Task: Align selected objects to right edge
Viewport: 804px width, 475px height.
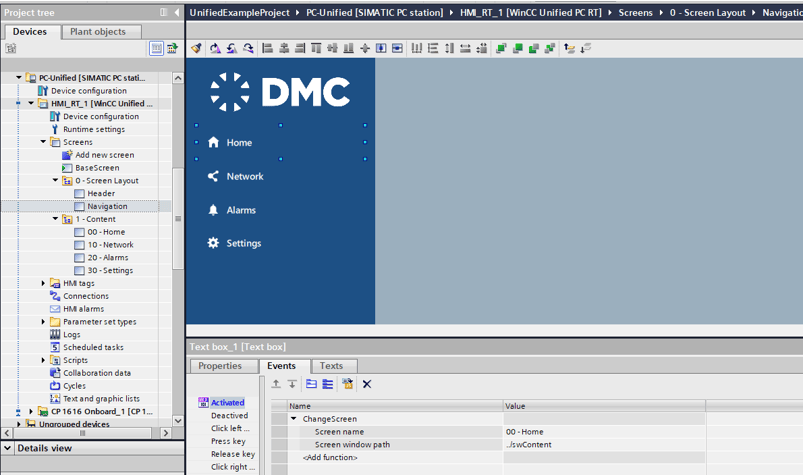Action: tap(300, 48)
